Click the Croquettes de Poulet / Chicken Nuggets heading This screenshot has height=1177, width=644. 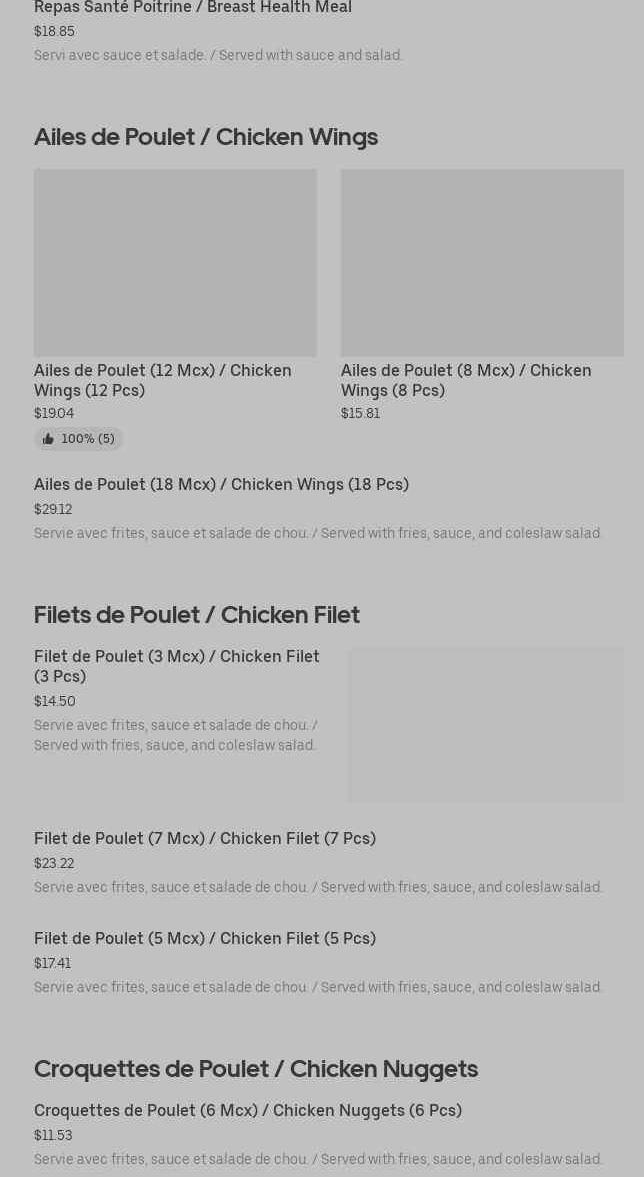(x=256, y=1068)
